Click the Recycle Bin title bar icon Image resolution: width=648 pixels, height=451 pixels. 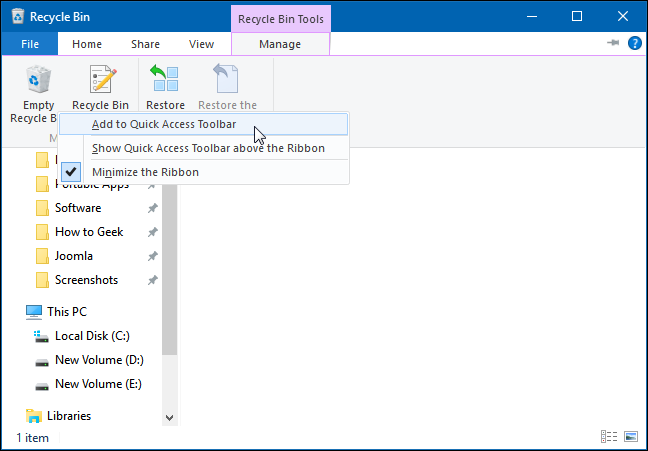pyautogui.click(x=18, y=17)
